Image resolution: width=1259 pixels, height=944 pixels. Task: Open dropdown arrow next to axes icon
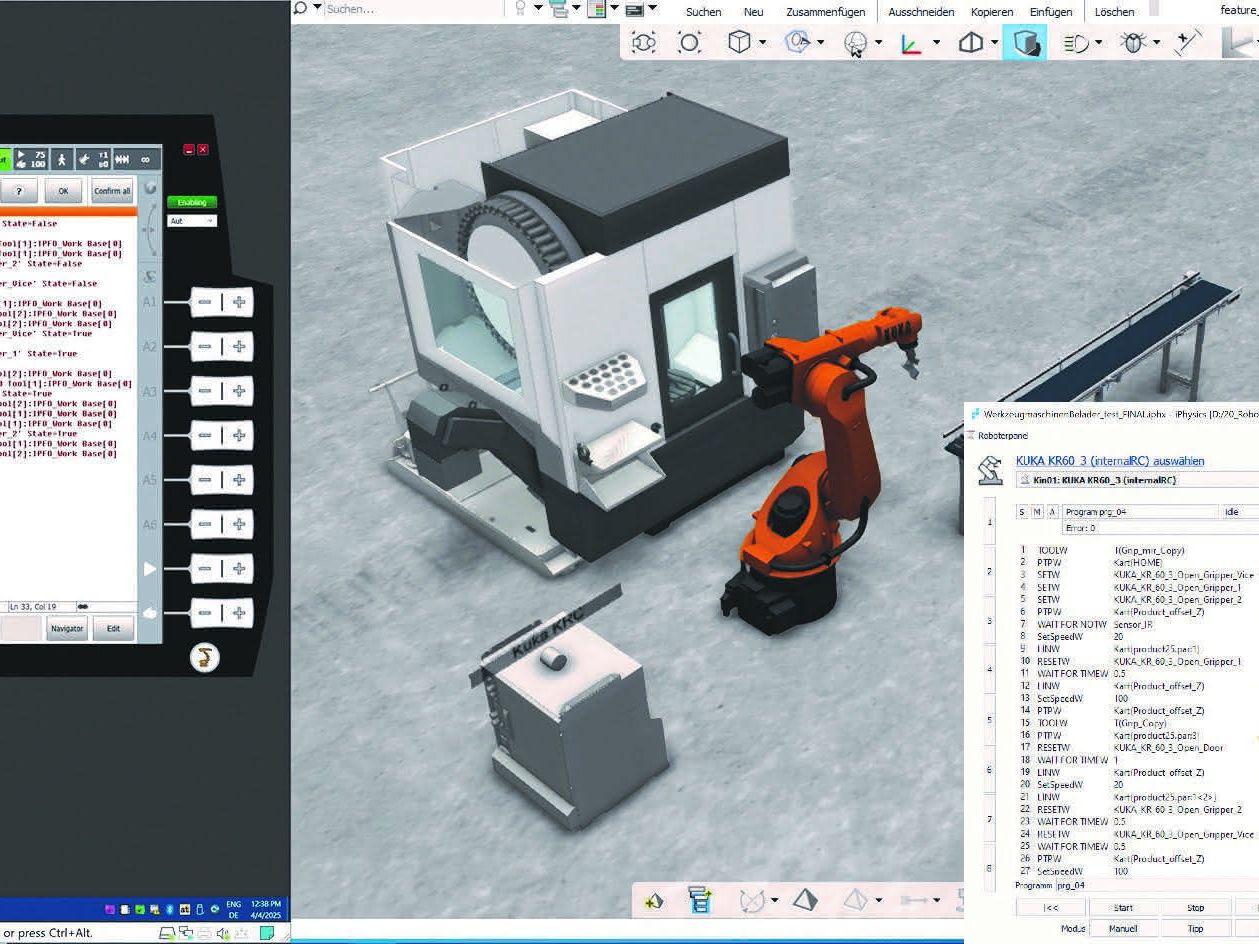point(936,43)
